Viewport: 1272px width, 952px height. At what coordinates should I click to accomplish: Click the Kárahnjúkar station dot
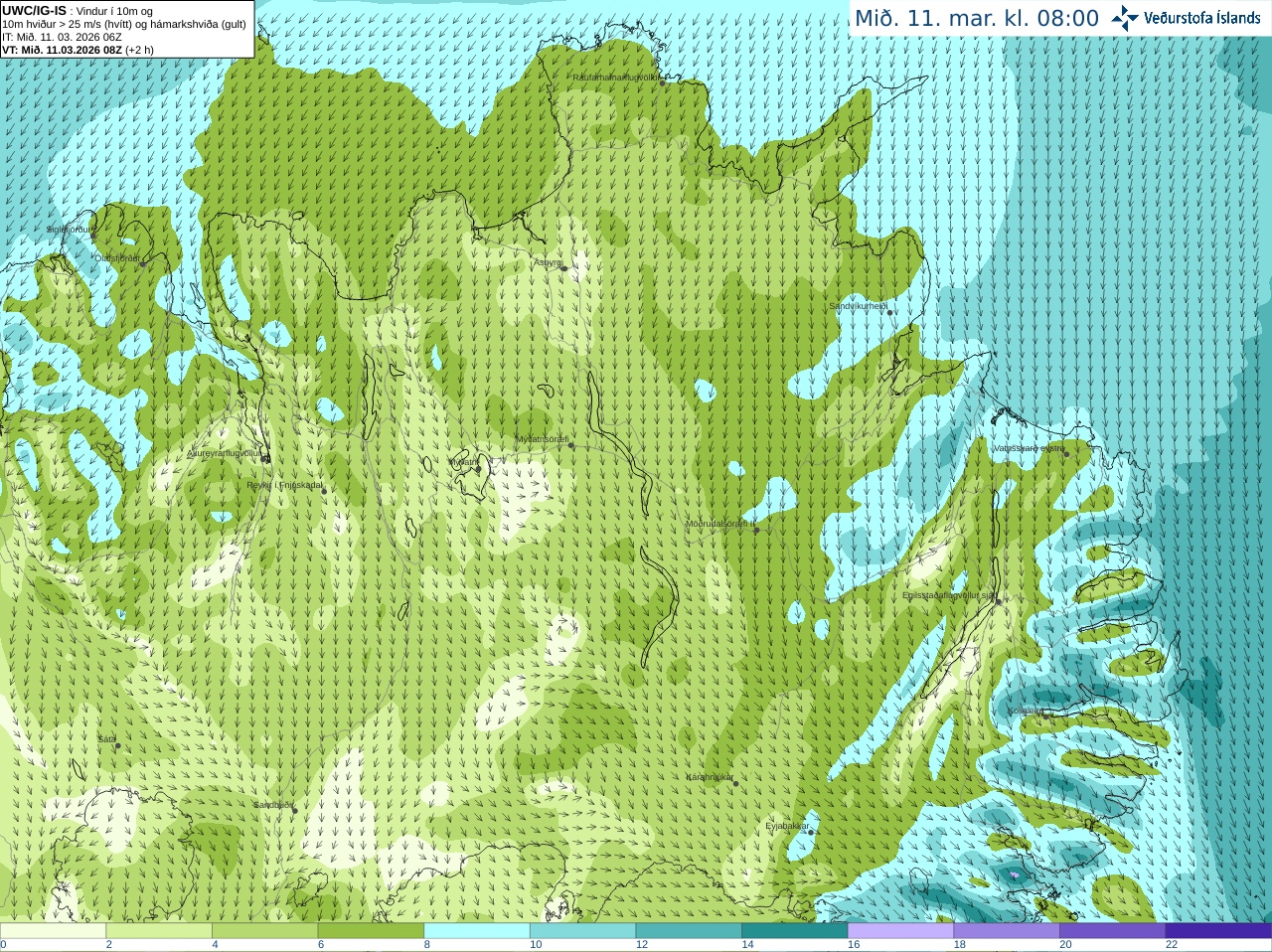pyautogui.click(x=736, y=783)
